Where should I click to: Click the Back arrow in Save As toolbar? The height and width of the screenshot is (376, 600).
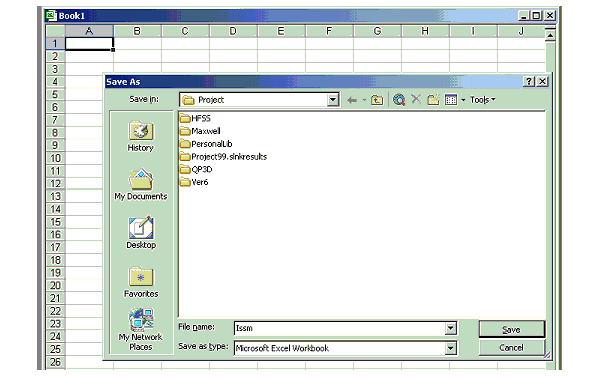[x=352, y=100]
